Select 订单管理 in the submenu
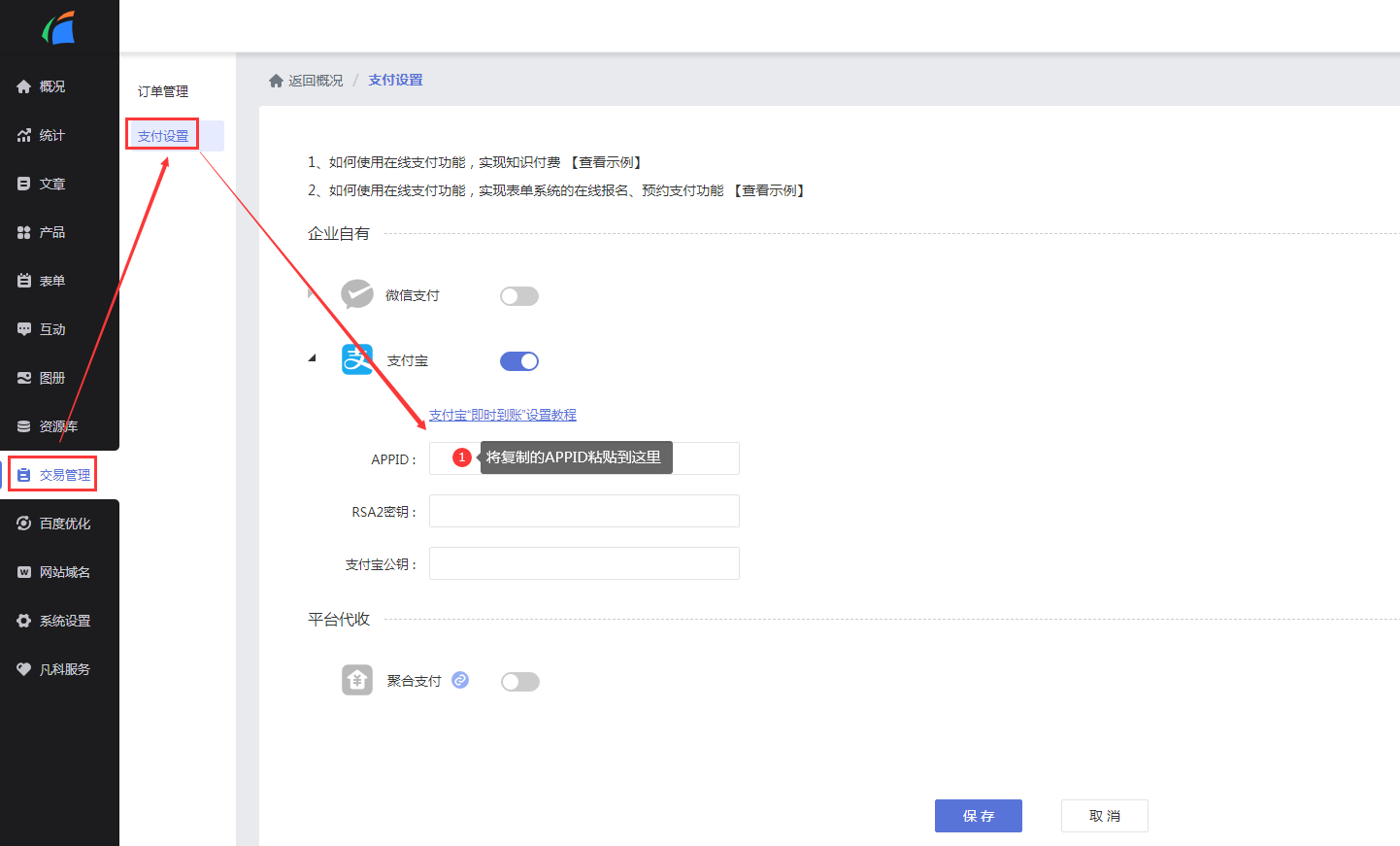The height and width of the screenshot is (846, 1400). pyautogui.click(x=163, y=91)
